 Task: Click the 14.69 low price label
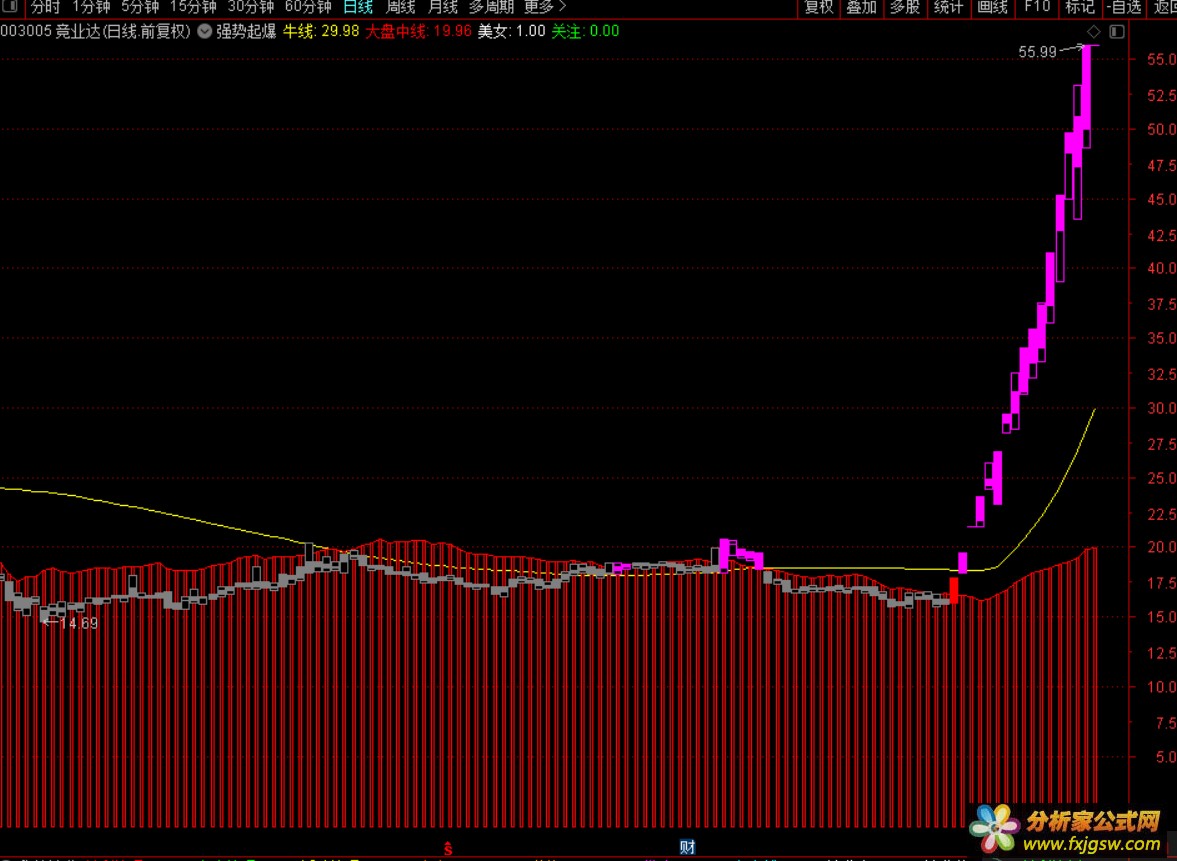tap(78, 623)
